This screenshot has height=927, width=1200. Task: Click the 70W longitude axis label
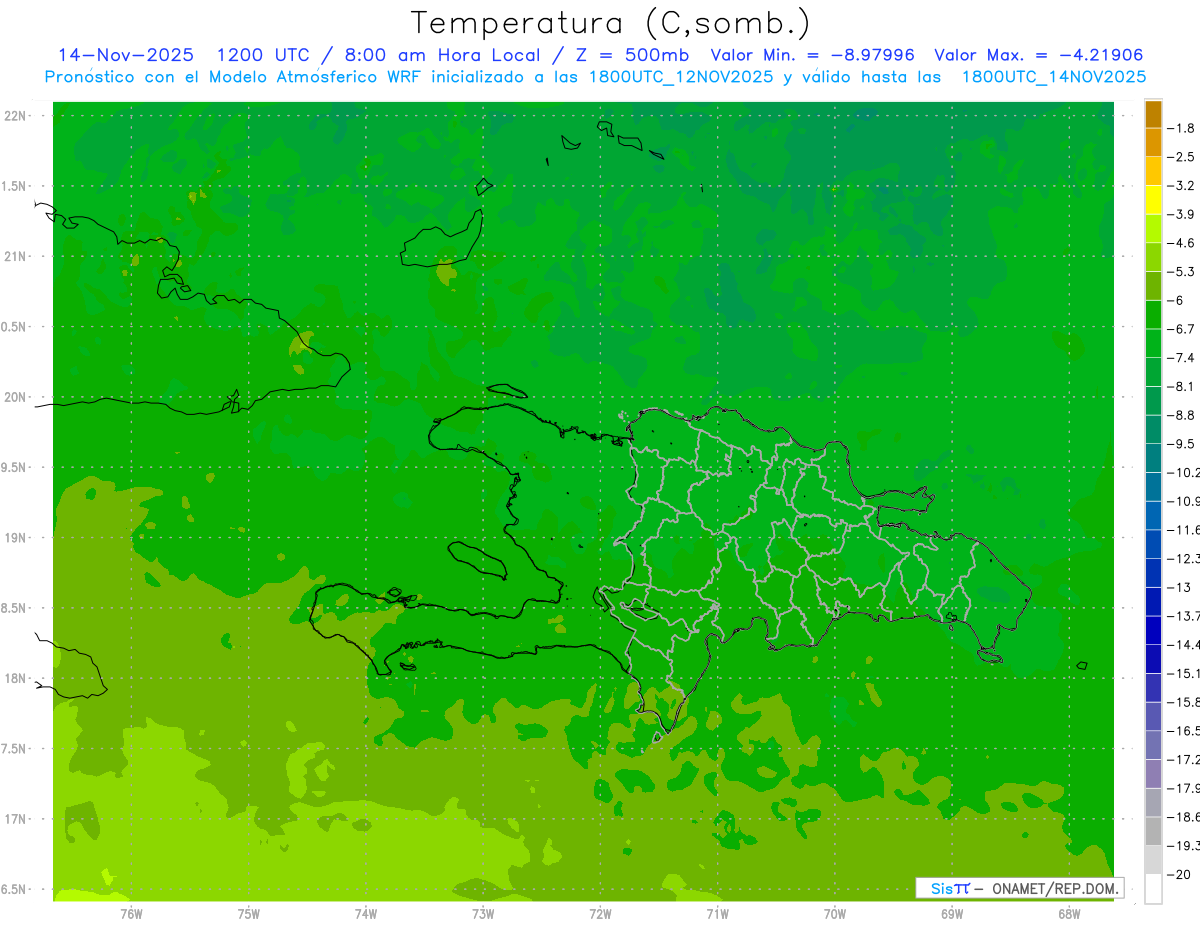pos(835,914)
